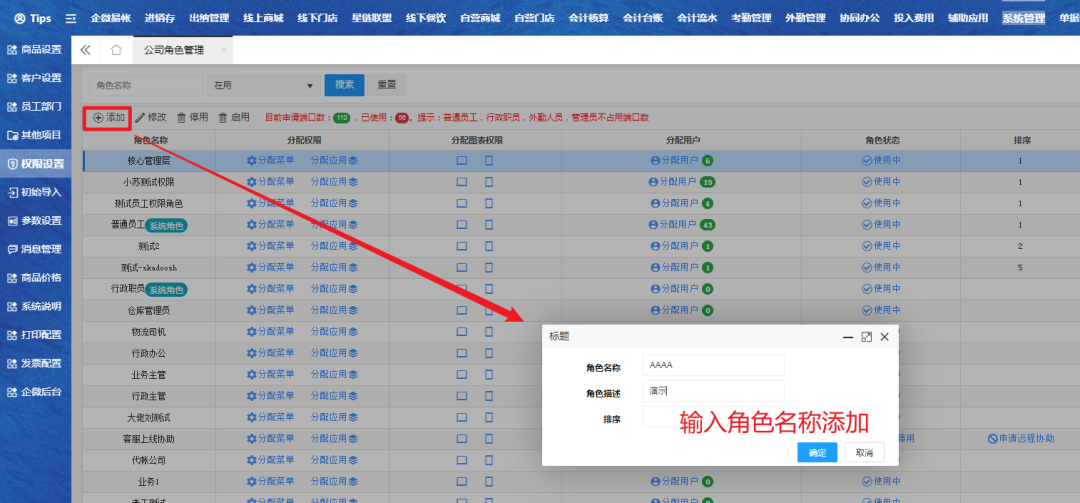The width and height of the screenshot is (1080, 503).
Task: Close the 公司角色管理 tab
Action: [x=223, y=50]
